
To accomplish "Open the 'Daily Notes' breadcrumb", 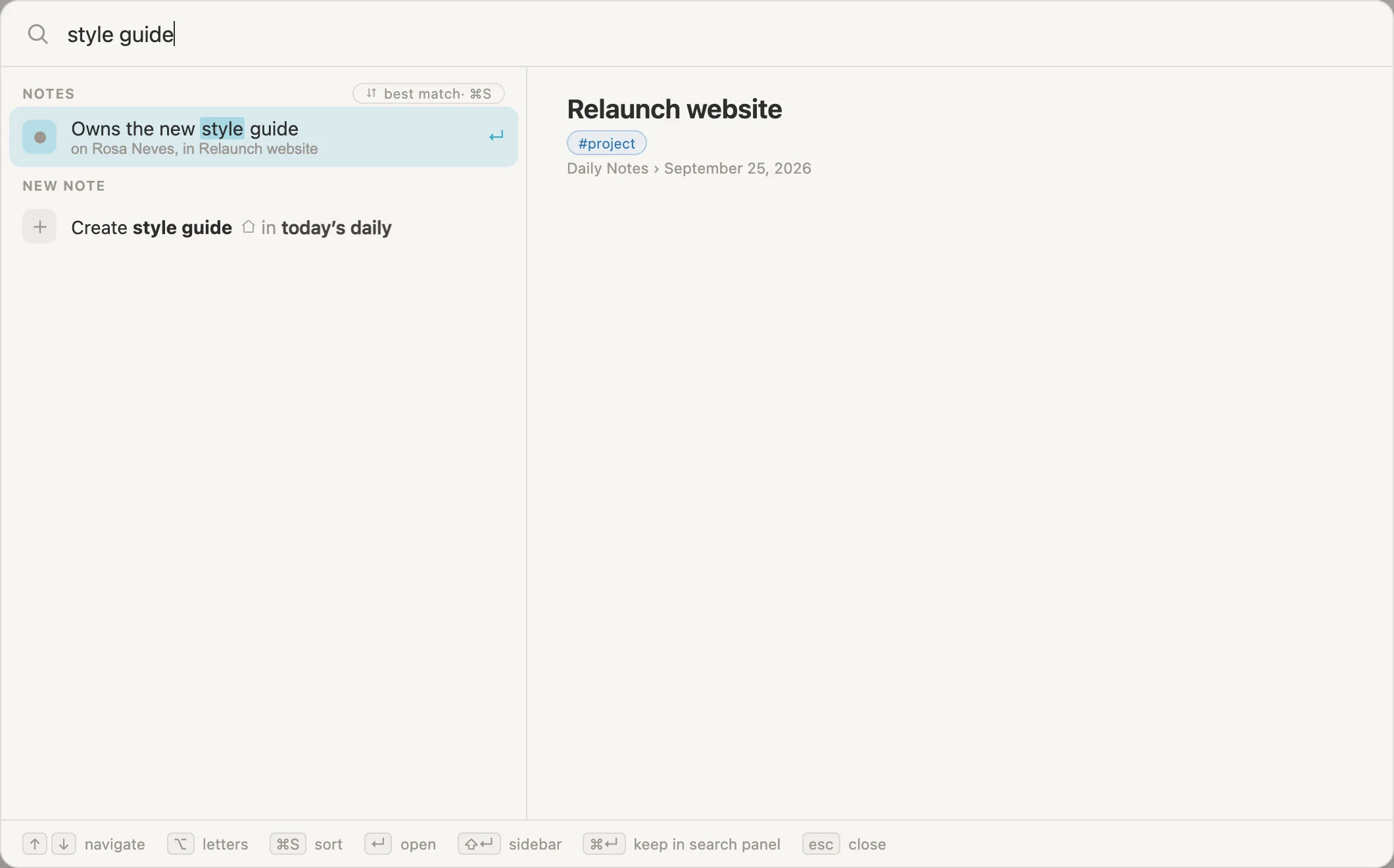I will pos(608,168).
